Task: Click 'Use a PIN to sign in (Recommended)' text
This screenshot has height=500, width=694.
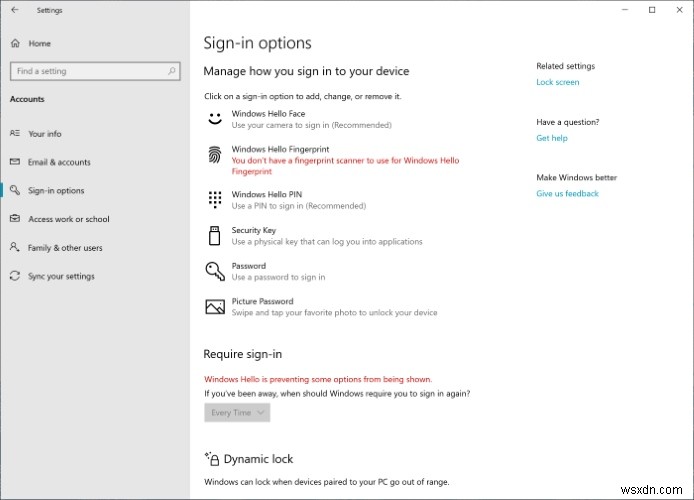Action: coord(299,206)
